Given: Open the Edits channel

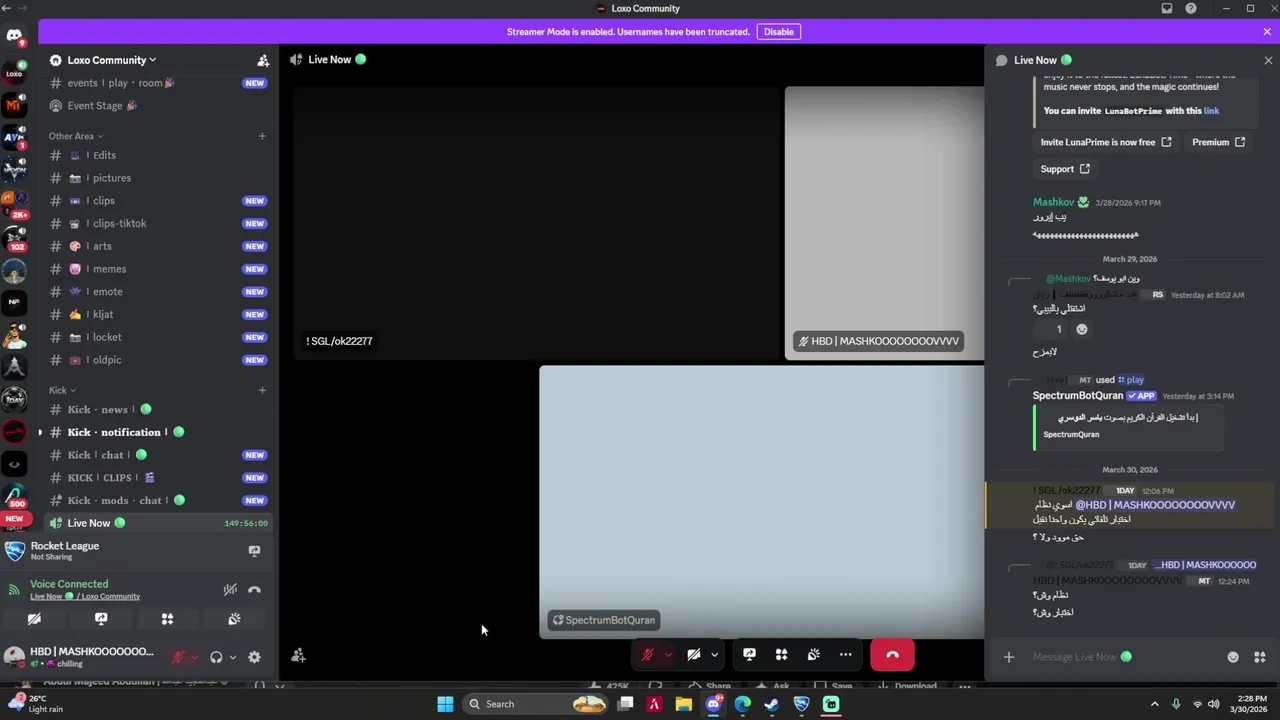Looking at the screenshot, I should (x=158, y=155).
